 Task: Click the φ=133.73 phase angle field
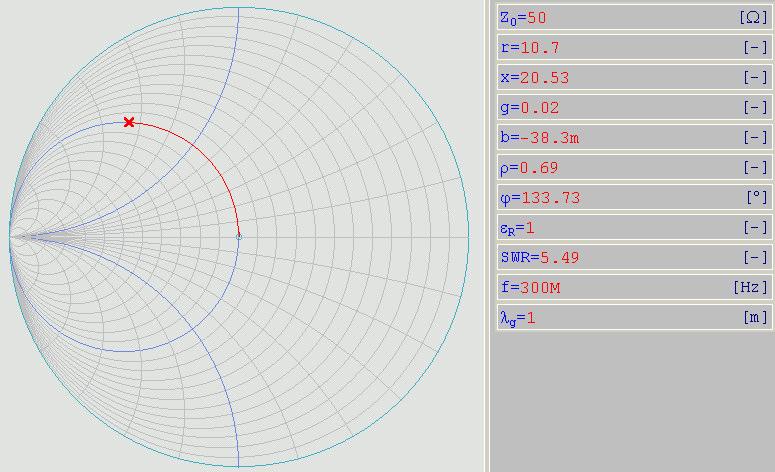coord(634,198)
